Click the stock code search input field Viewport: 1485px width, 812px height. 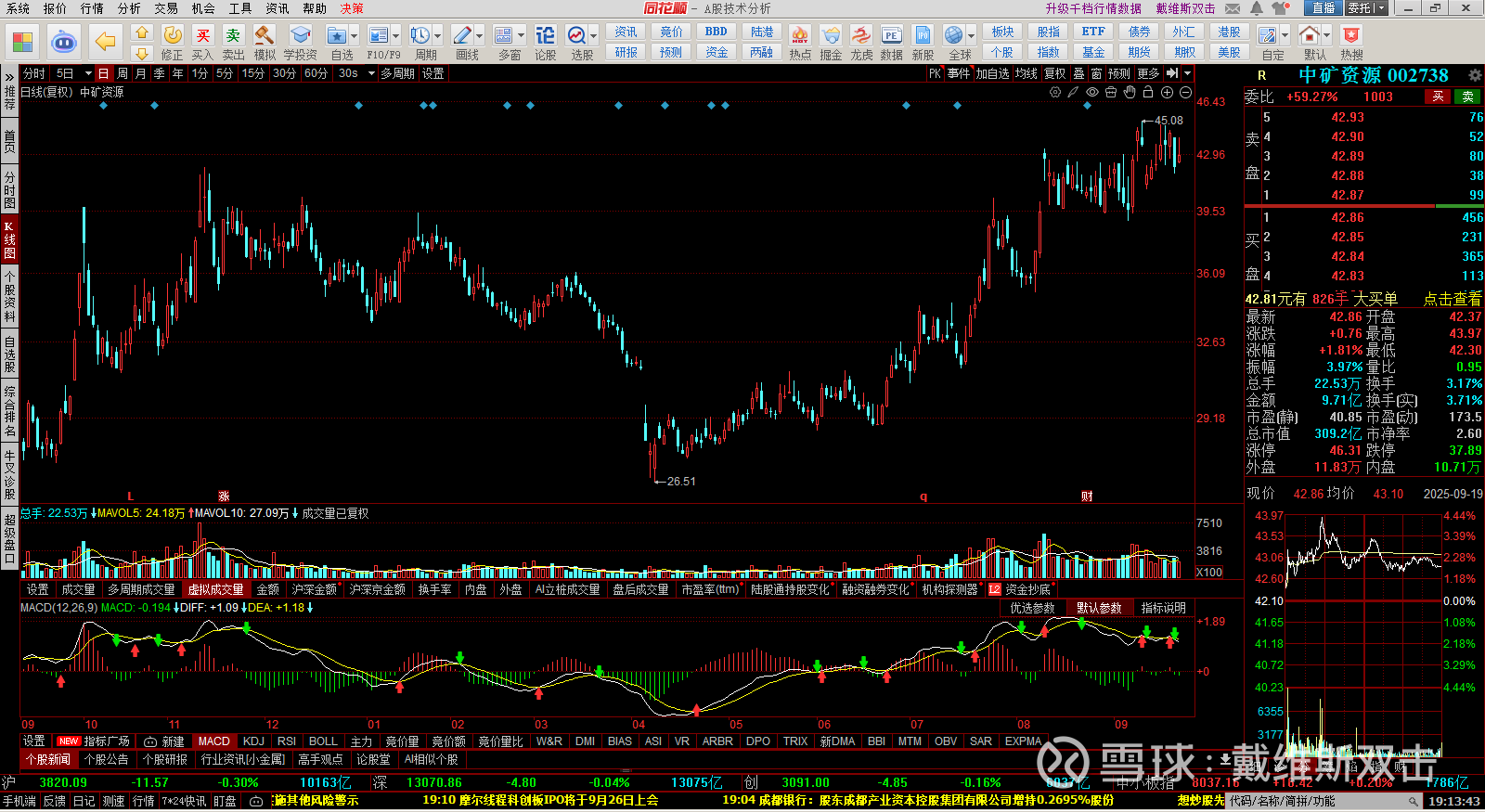(1325, 801)
